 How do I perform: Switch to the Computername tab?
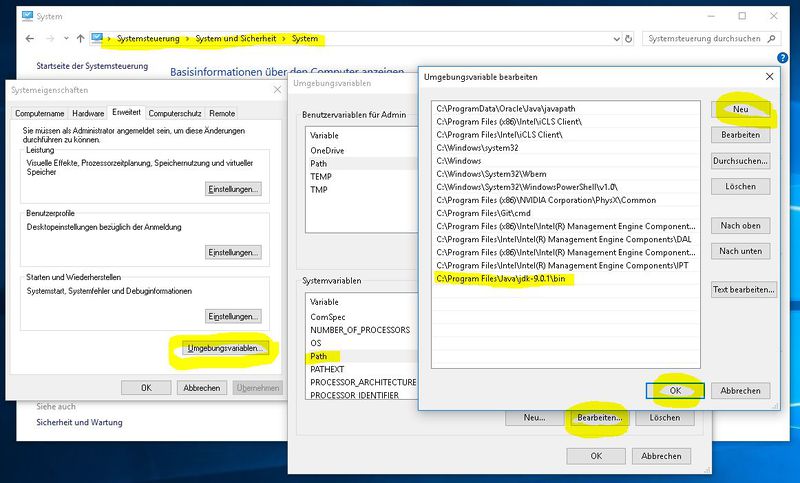point(40,113)
